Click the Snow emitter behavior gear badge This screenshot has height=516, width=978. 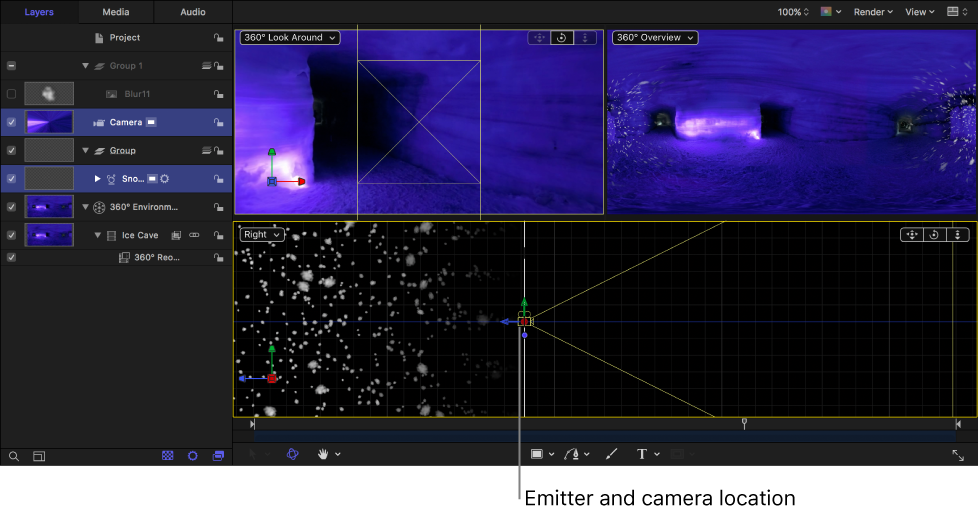coord(165,179)
